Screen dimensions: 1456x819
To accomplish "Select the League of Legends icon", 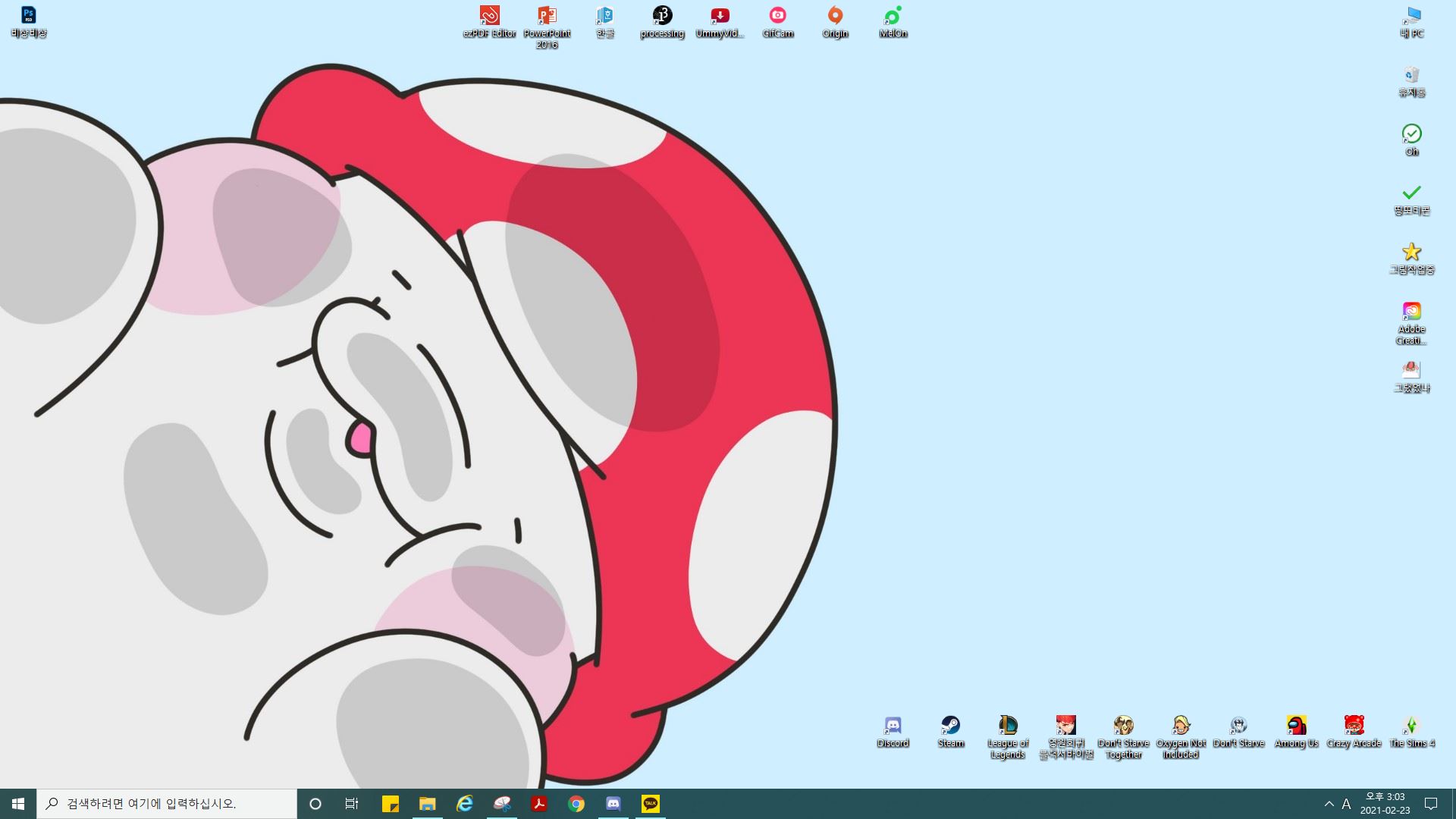I will [1008, 726].
